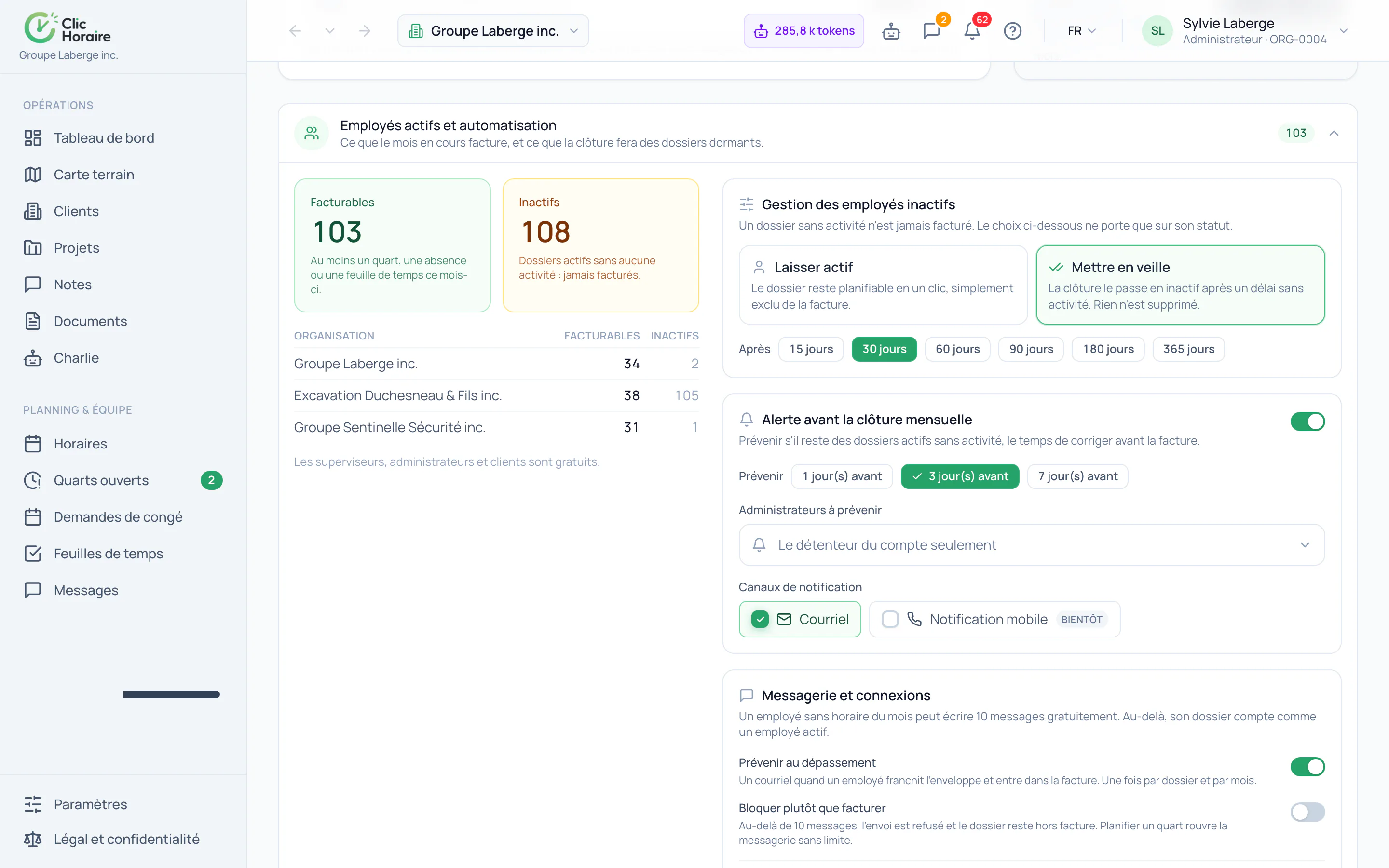1389x868 pixels.
Task: Click the Quarts ouverts clock icon
Action: coord(33,480)
